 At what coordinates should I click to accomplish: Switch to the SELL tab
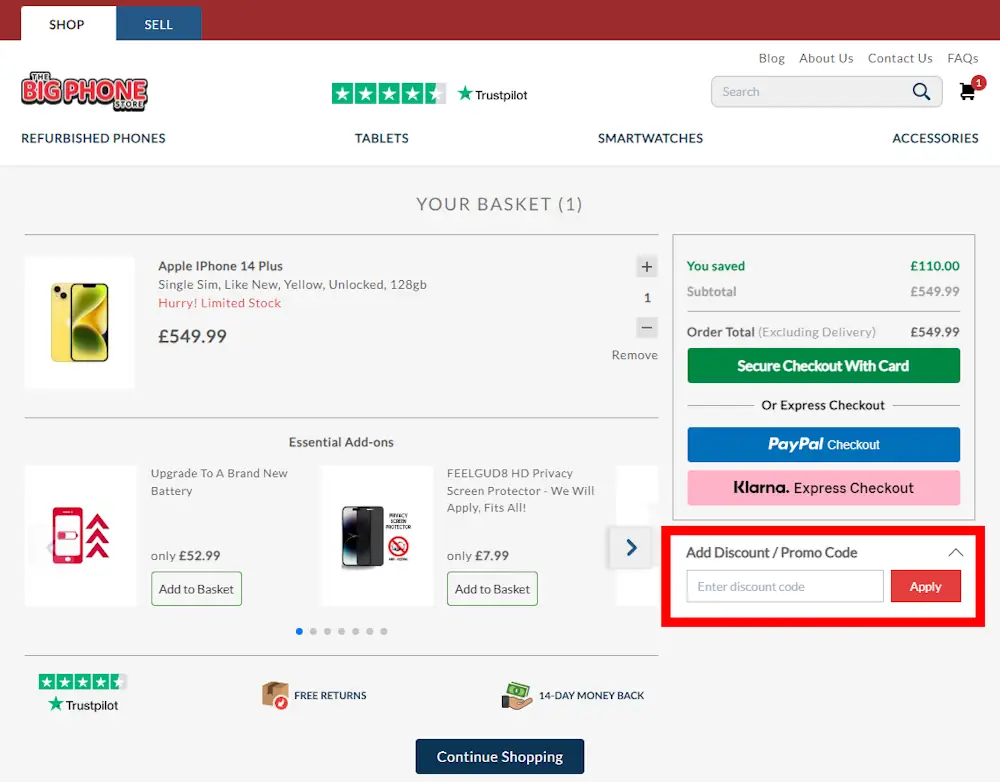click(x=158, y=24)
